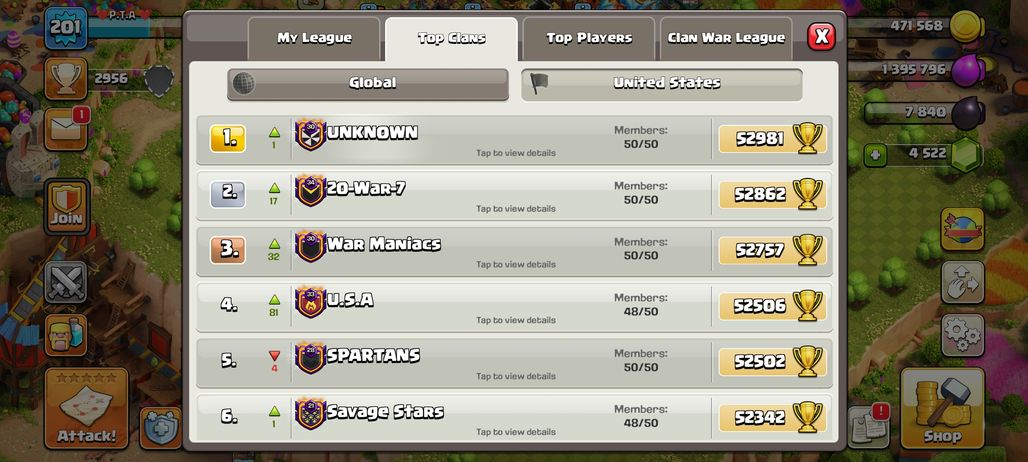
Task: Select the United States ranking filter
Action: 662,84
